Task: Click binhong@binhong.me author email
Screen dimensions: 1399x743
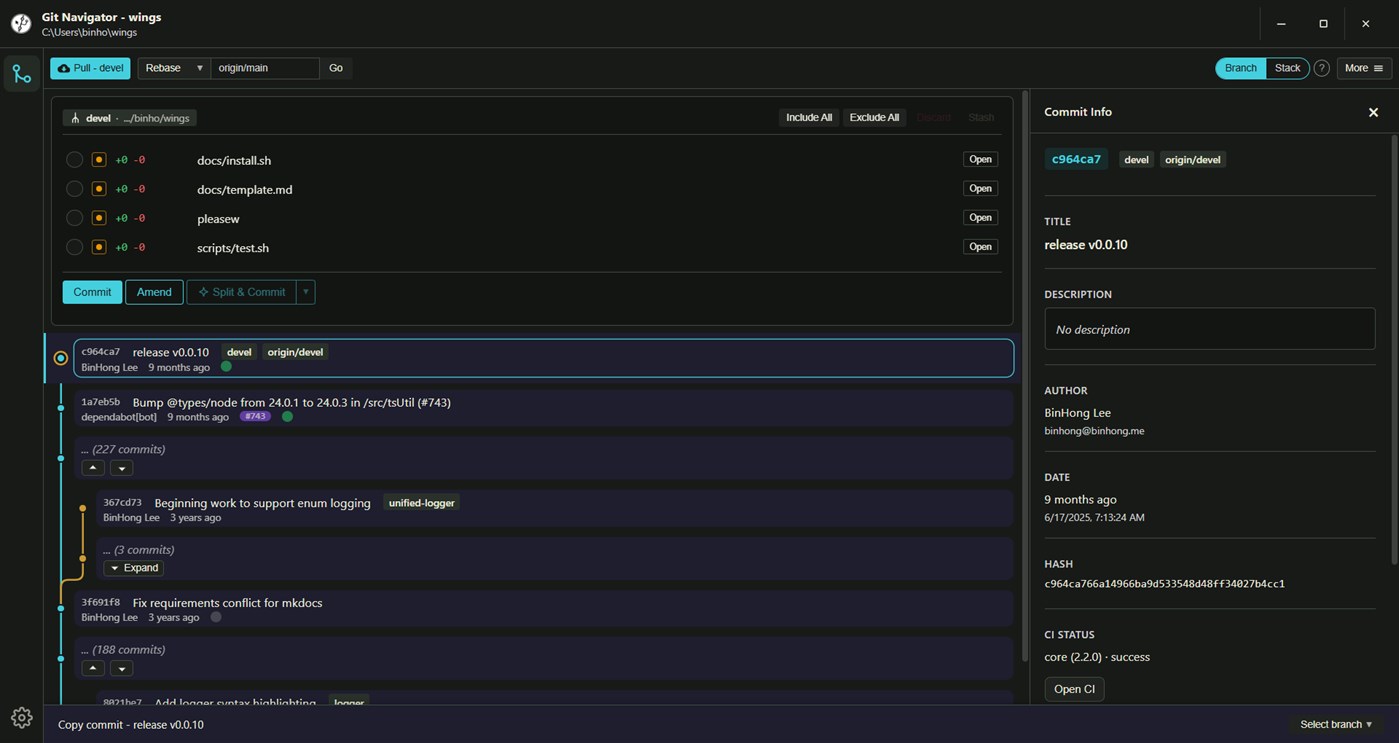Action: 1094,431
